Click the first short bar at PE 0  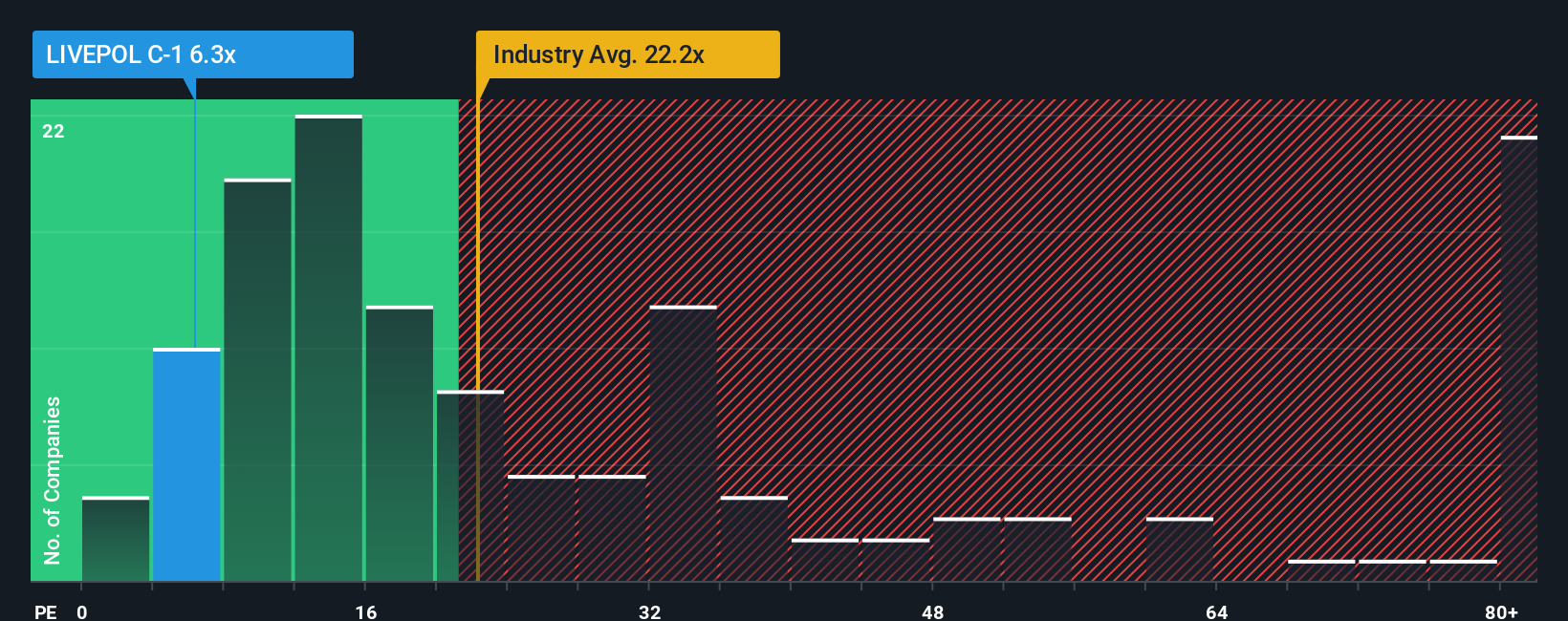pyautogui.click(x=116, y=540)
